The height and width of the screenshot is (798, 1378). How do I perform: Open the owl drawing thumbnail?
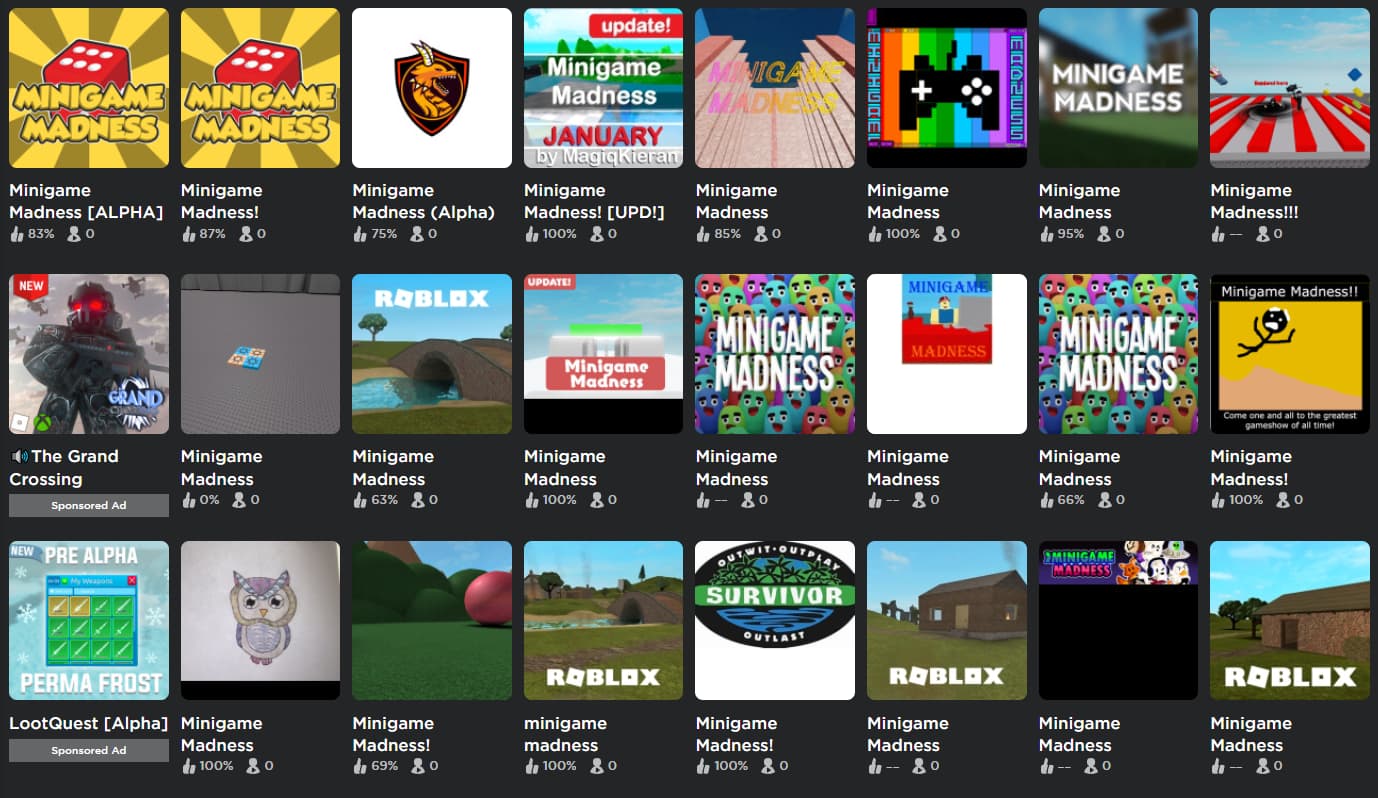260,620
